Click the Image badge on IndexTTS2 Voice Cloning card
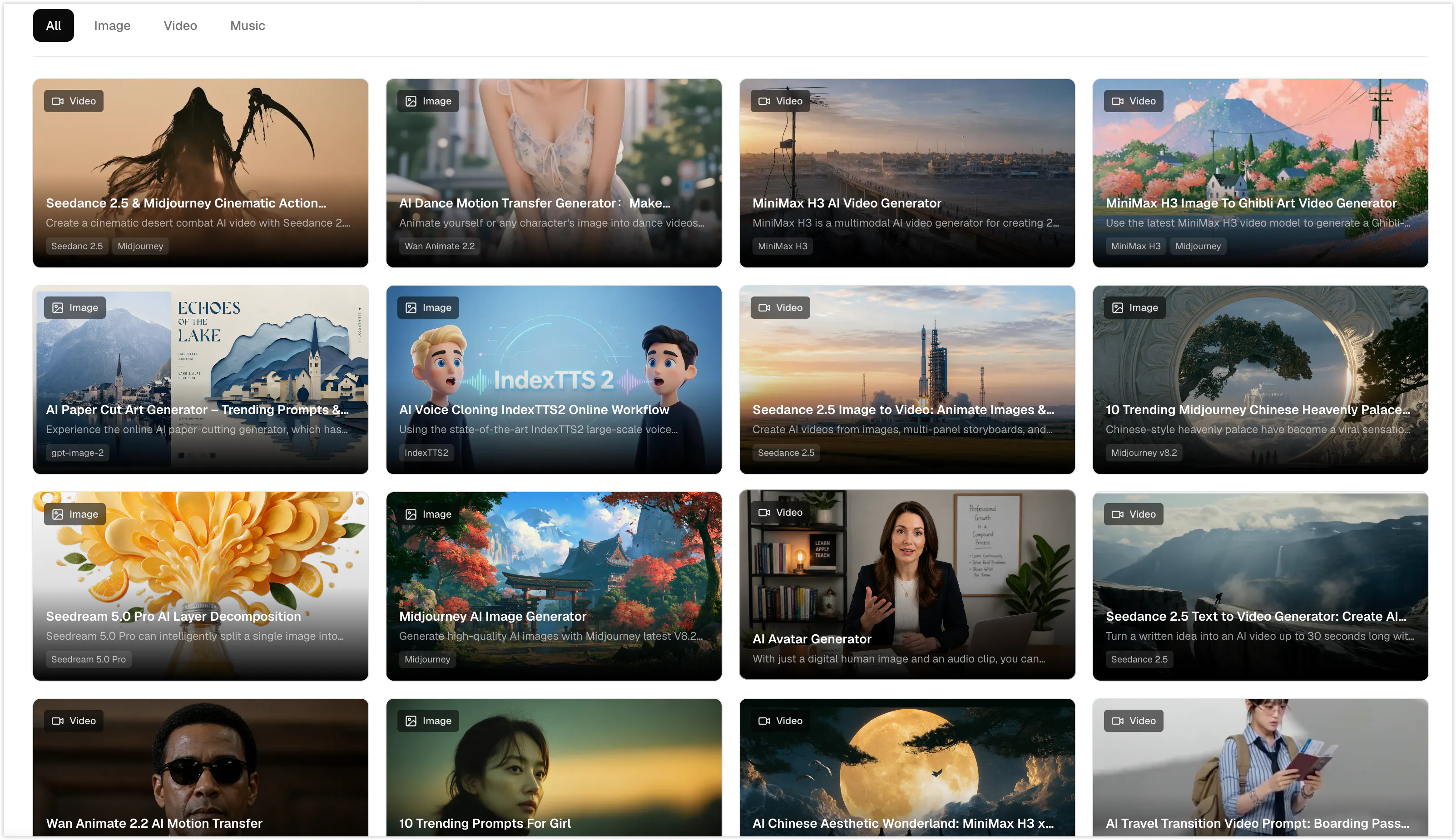1456x840 pixels. click(428, 307)
